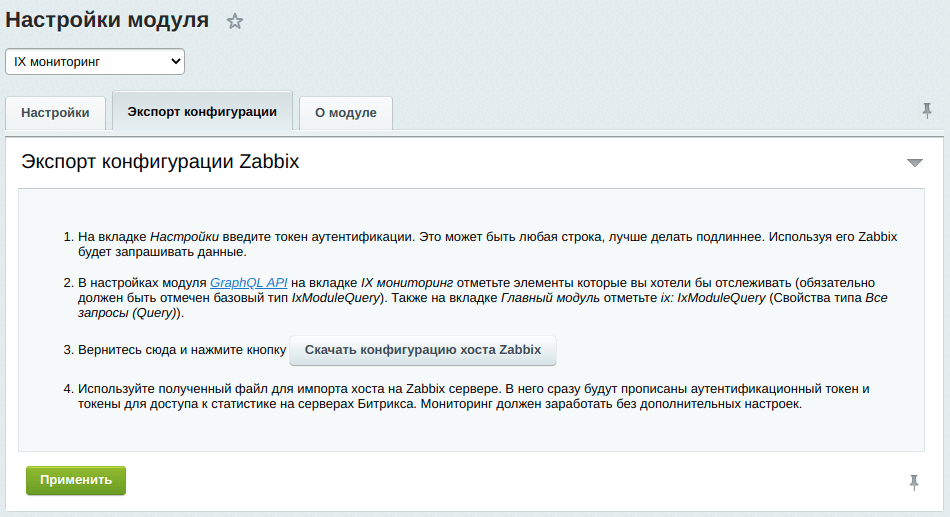
Task: Collapse the Экспорт конфигурации Zabbix section
Action: [x=914, y=162]
